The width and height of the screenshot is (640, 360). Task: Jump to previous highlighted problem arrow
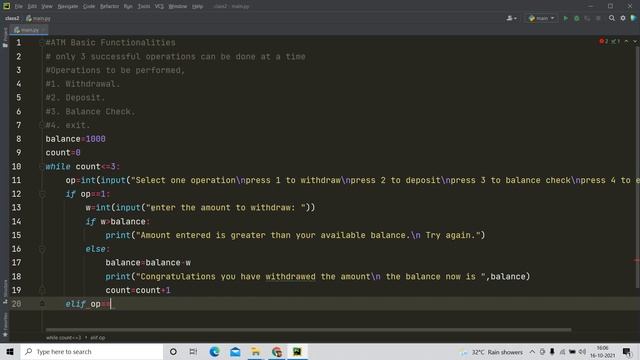coord(627,41)
